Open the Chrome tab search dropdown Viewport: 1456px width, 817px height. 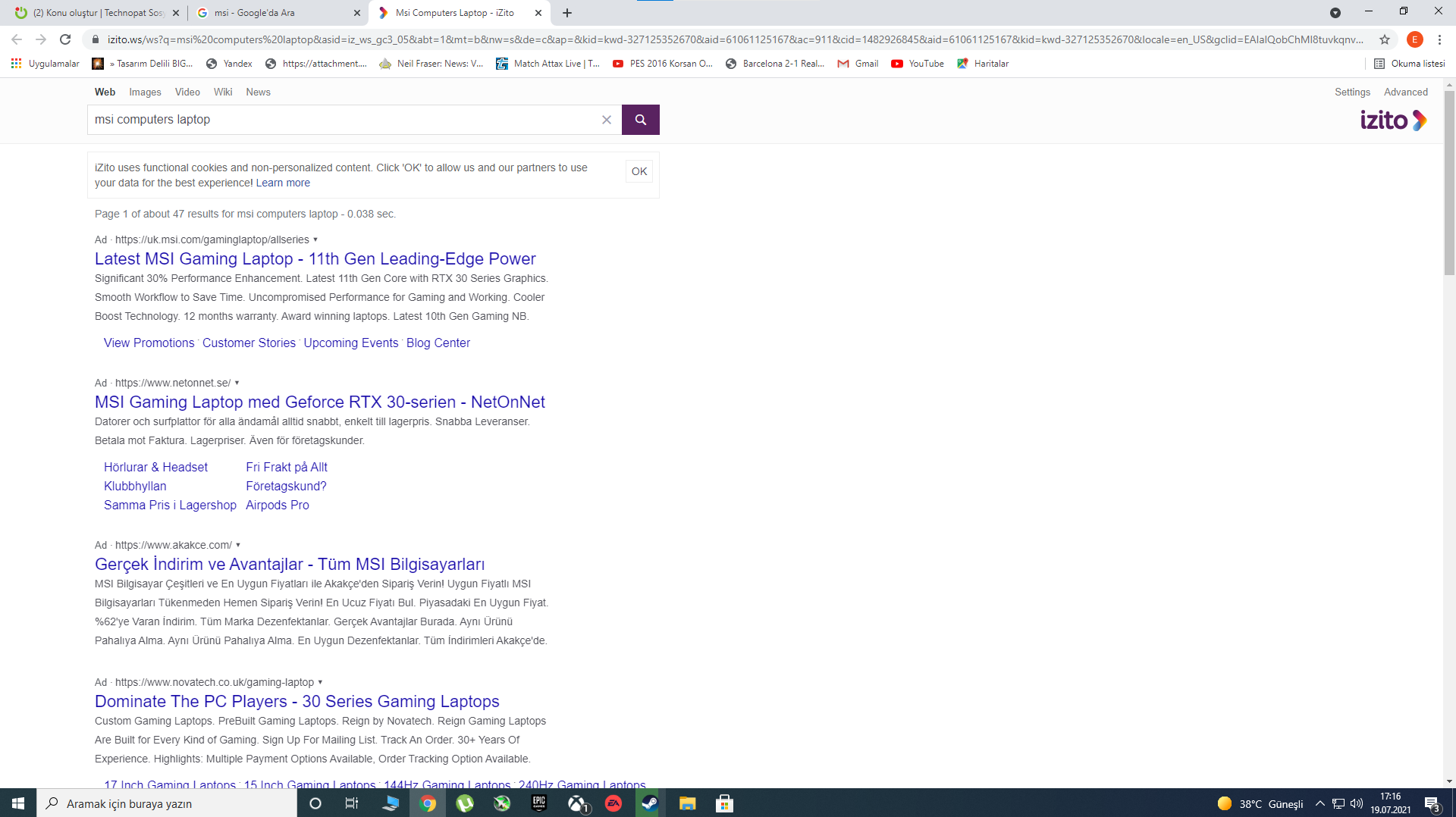pos(1335,13)
